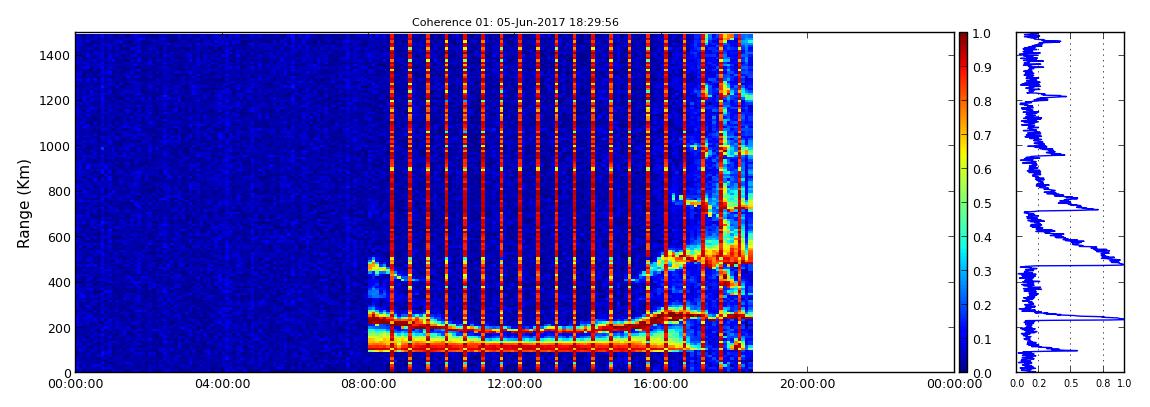1150x407 pixels.
Task: Click the 20:00:00 time axis label
Action: tap(807, 383)
